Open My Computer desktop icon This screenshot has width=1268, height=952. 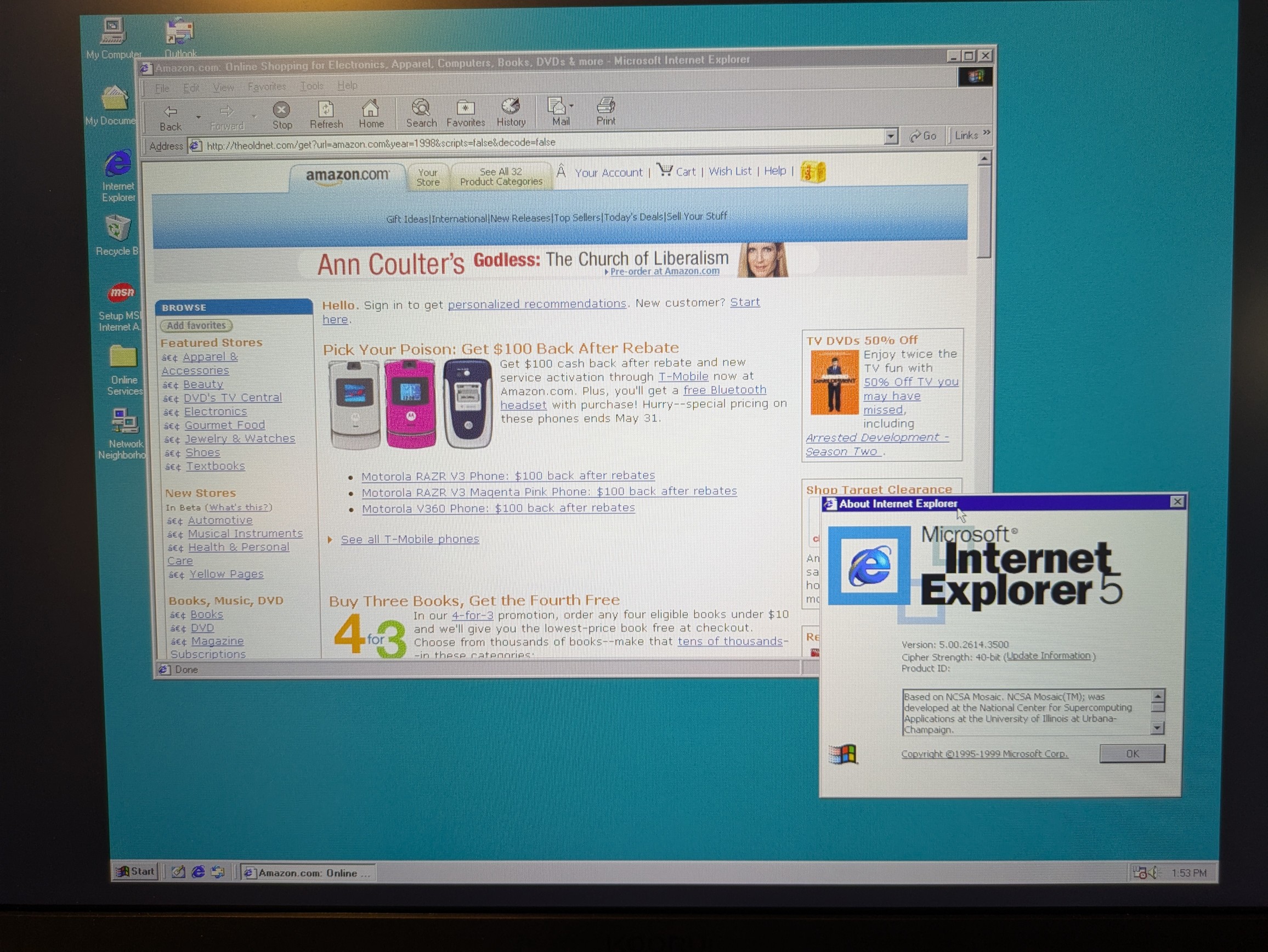tap(114, 38)
